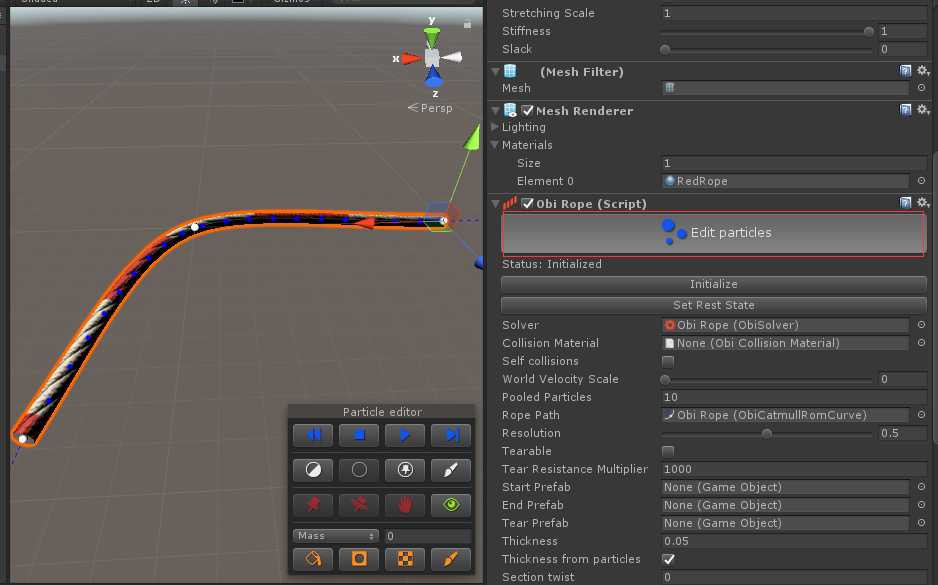Click the Thickness value field
The height and width of the screenshot is (585, 938).
point(794,541)
